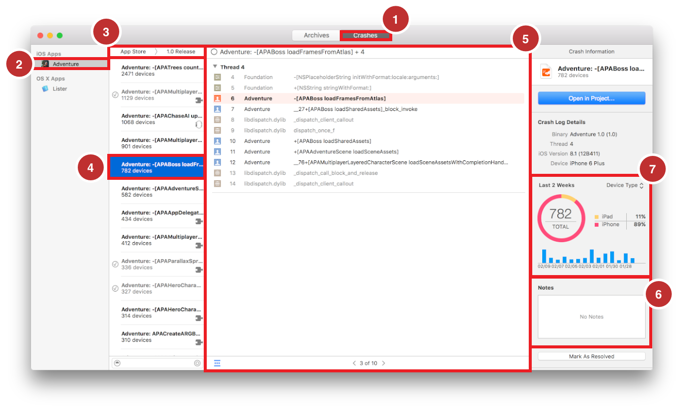Image resolution: width=682 pixels, height=412 pixels.
Task: Select the APAAdventureS crash with 582 devices
Action: 157,191
